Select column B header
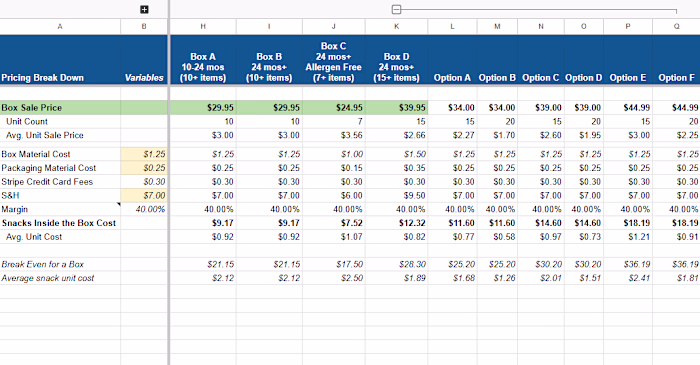The image size is (700, 365). coord(144,27)
